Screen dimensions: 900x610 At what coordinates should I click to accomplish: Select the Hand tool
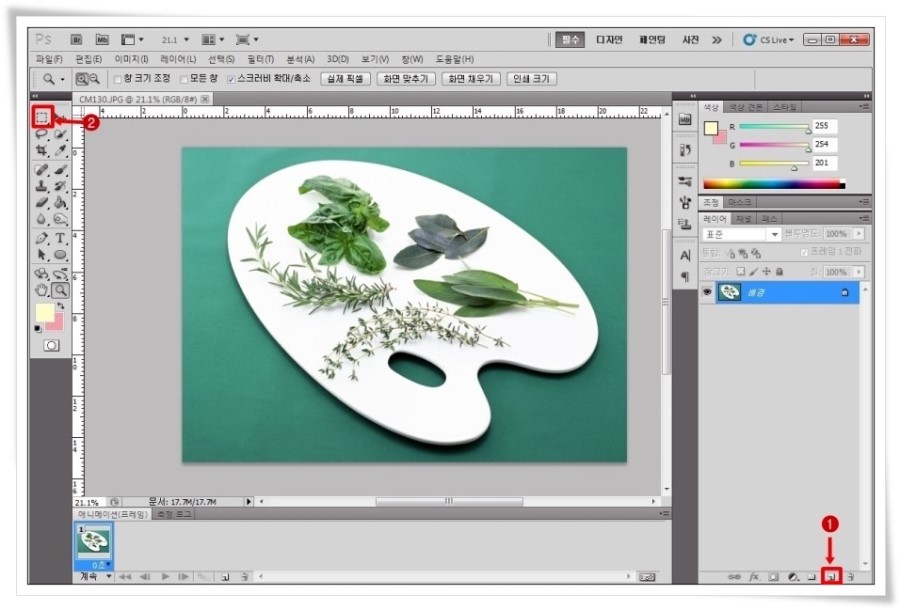[42, 290]
